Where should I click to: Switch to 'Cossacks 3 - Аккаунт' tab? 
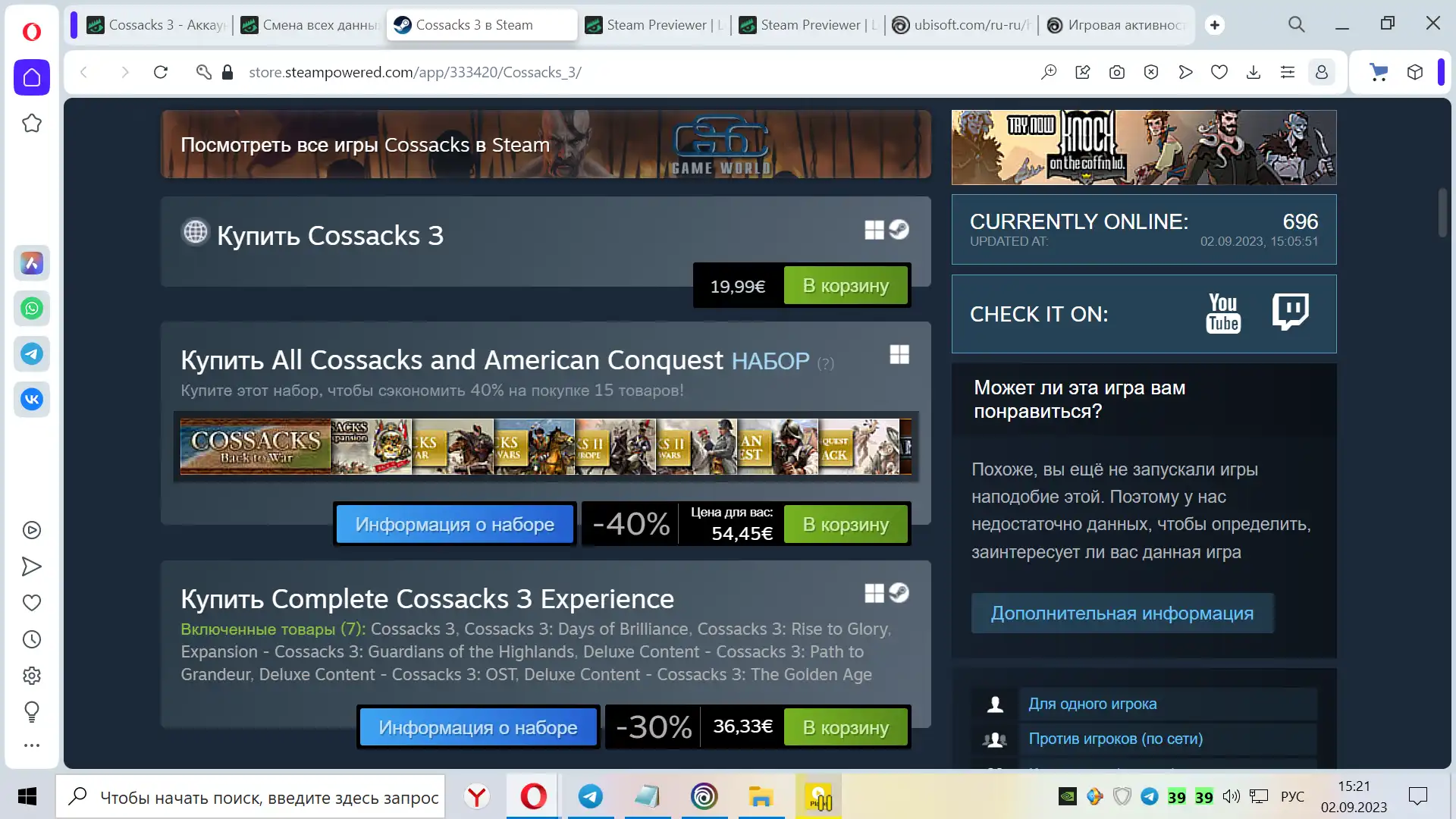click(x=155, y=25)
